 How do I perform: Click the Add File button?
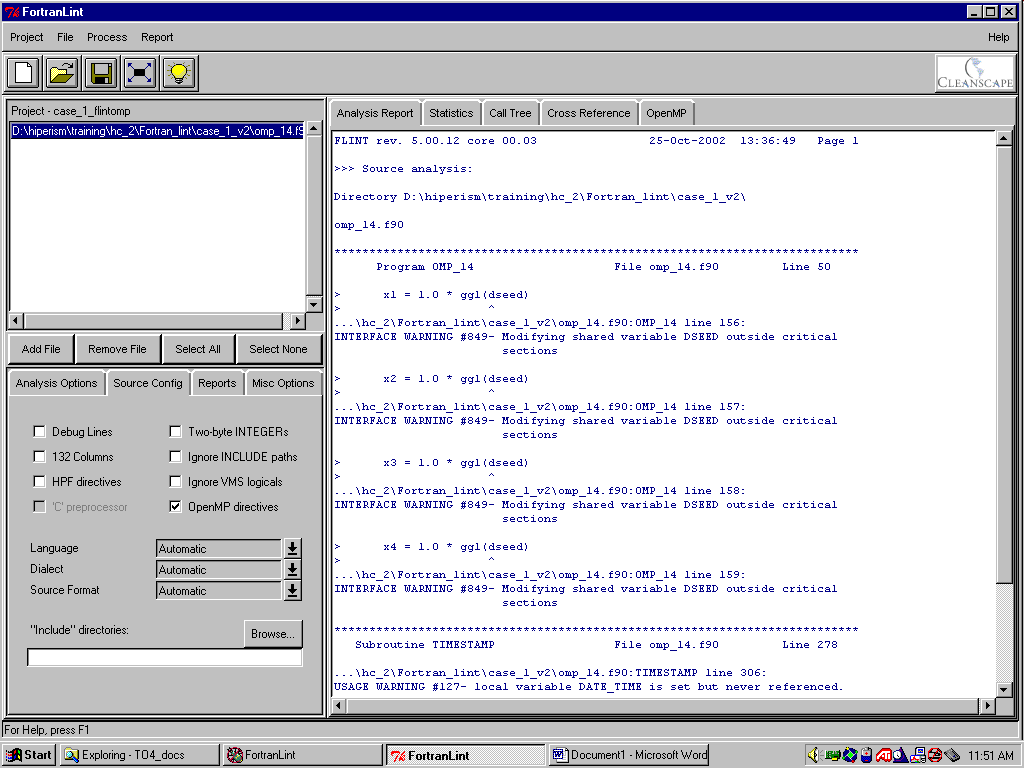41,349
